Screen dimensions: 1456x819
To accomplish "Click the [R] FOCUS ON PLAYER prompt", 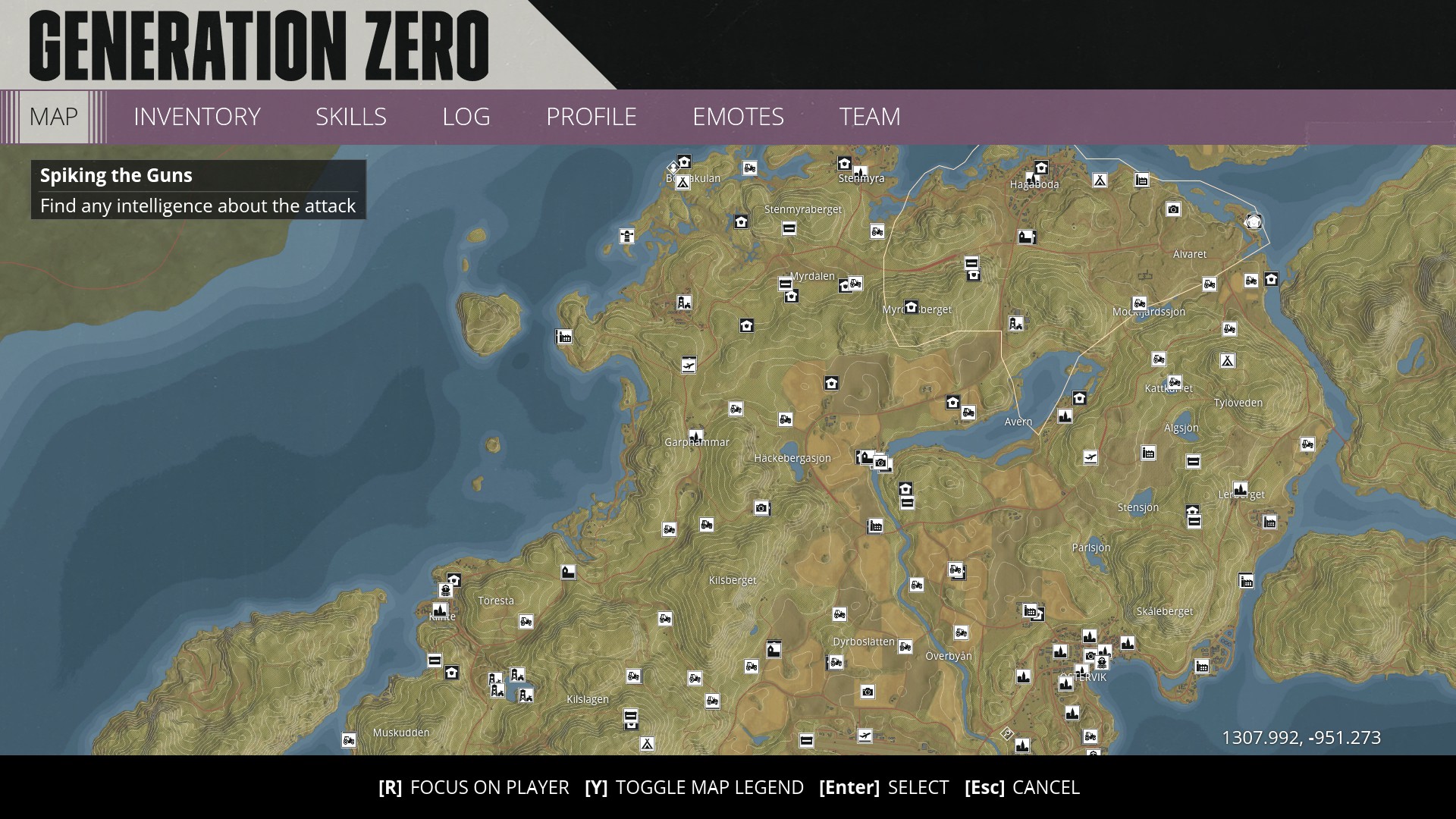I will (474, 787).
